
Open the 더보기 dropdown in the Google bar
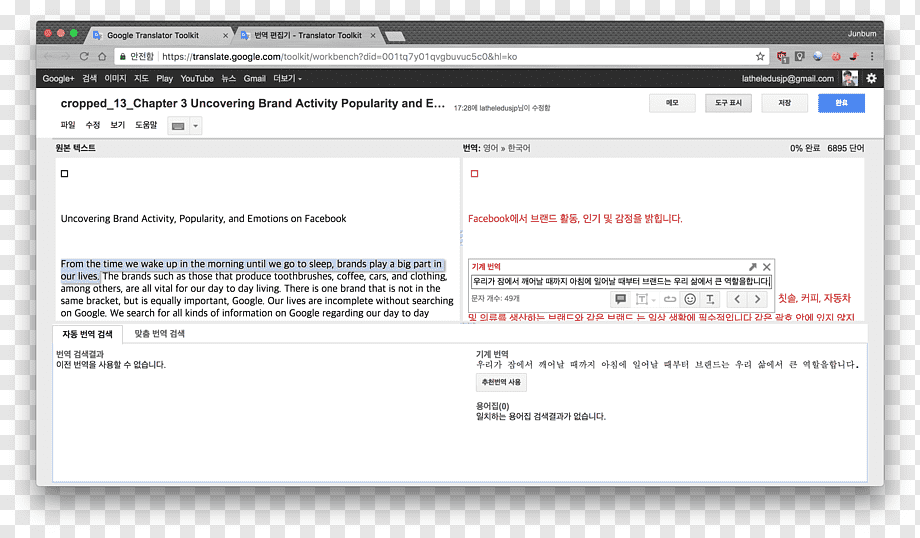[x=288, y=79]
